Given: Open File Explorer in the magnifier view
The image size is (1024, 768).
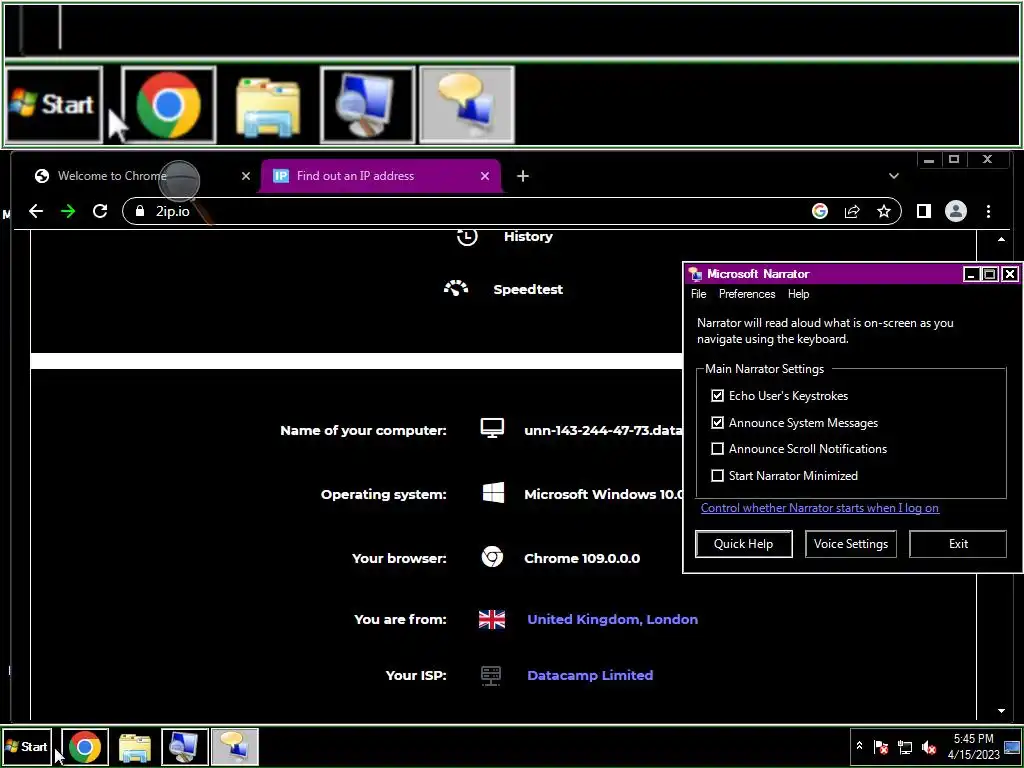Looking at the screenshot, I should 268,106.
